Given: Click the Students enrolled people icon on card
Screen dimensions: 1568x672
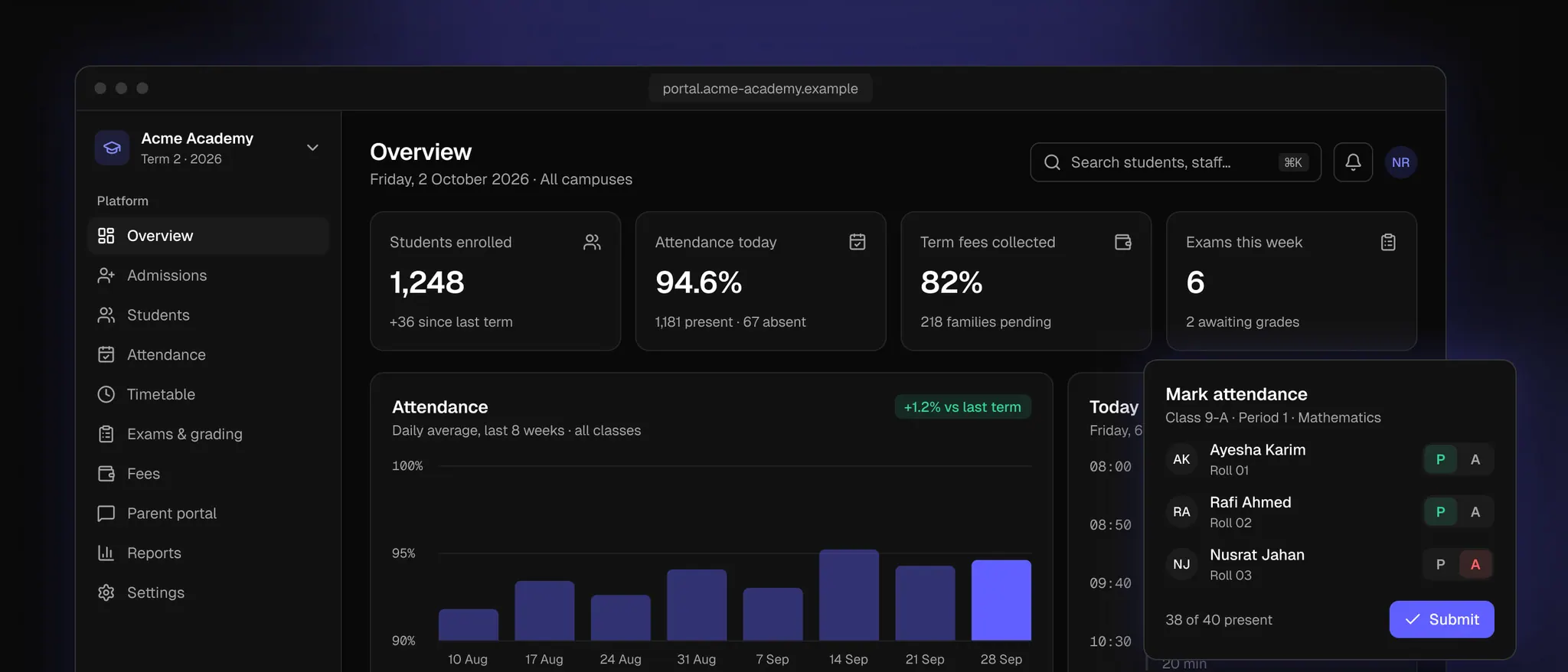Looking at the screenshot, I should click(592, 243).
